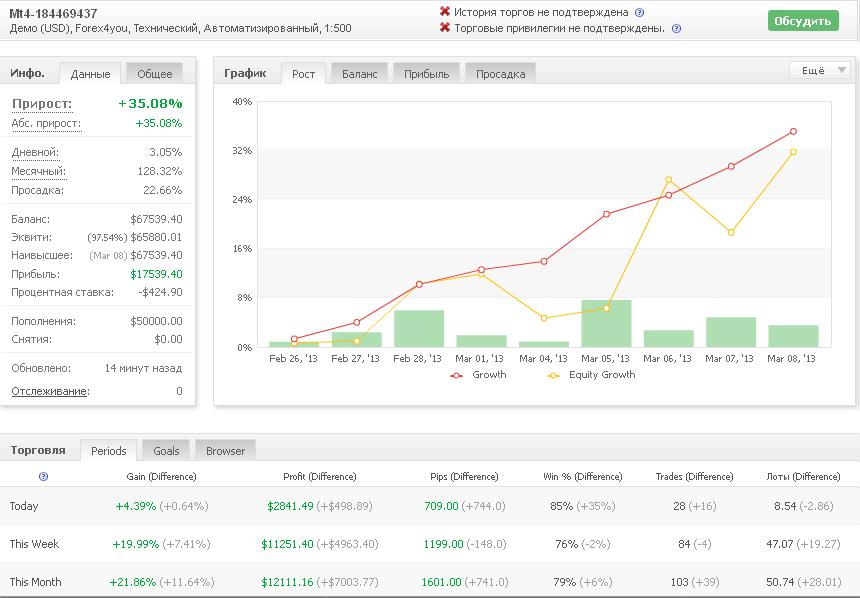Click help icon beside 'История торгов не подтверждена'
The image size is (860, 598).
639,12
